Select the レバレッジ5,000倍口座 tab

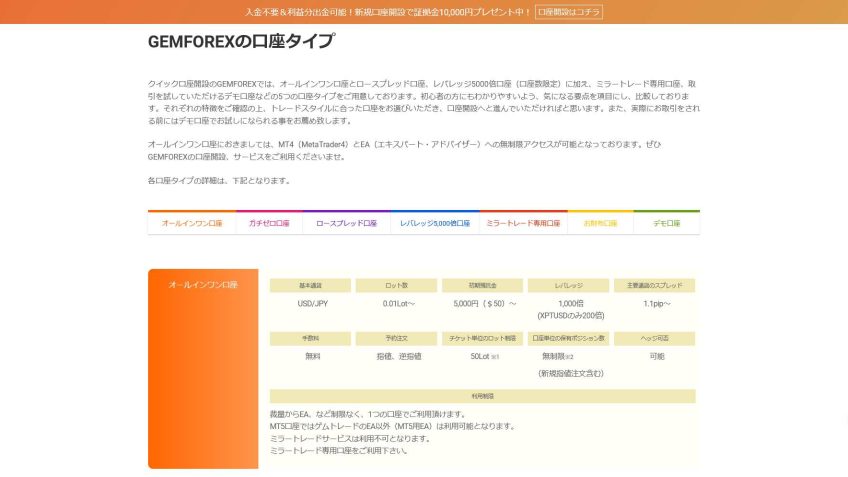tap(435, 223)
